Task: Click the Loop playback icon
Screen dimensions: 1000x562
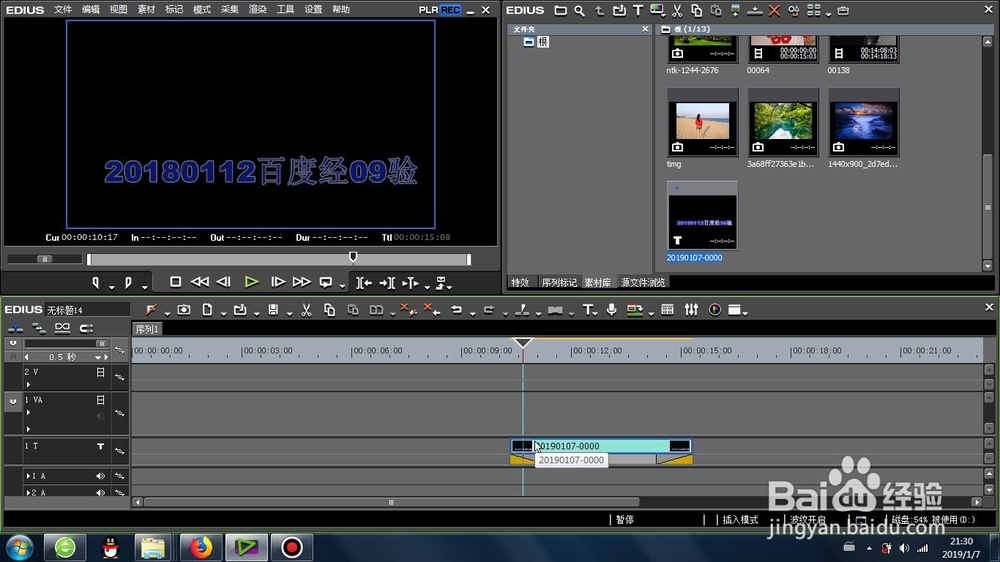Action: click(x=326, y=282)
